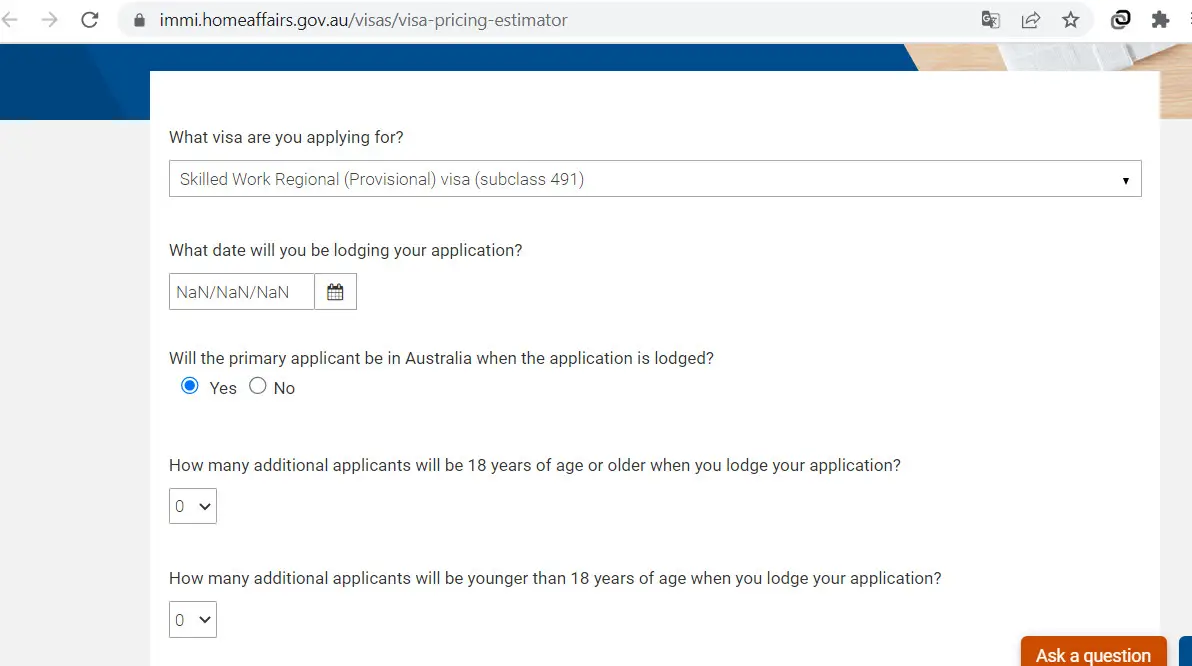Screen dimensions: 1192x666
Task: Click the URL in the address bar
Action: click(363, 21)
